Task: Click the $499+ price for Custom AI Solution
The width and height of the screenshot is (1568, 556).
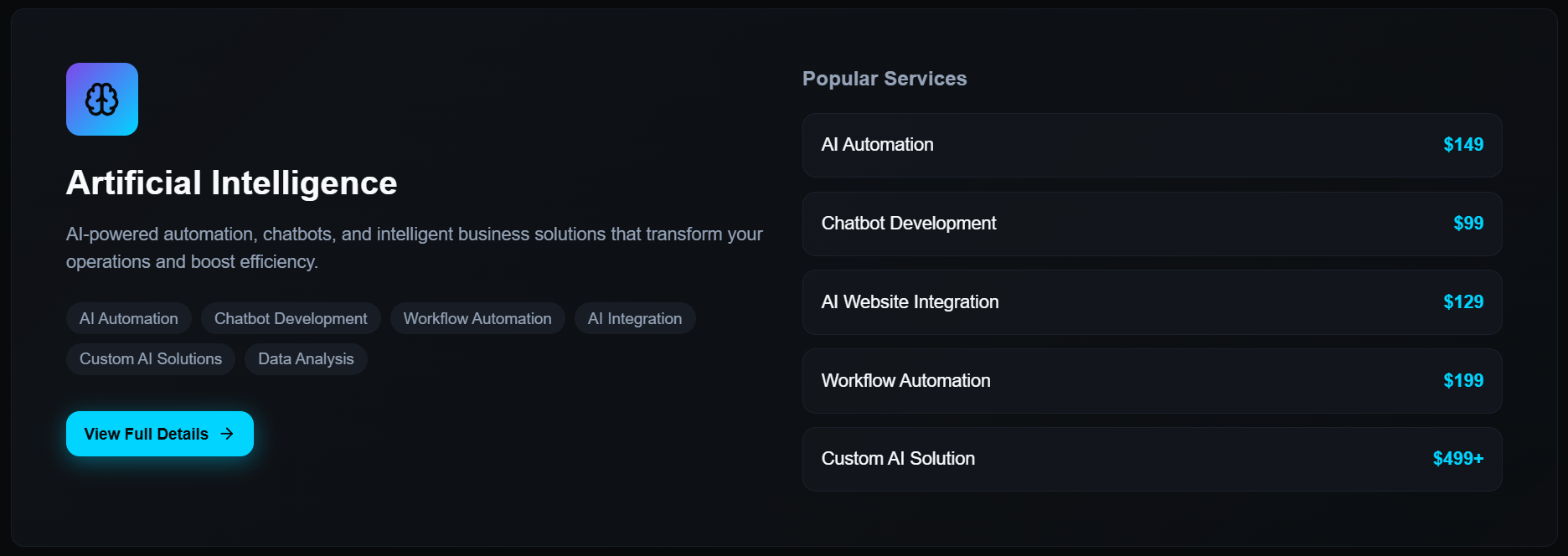Action: 1457,459
